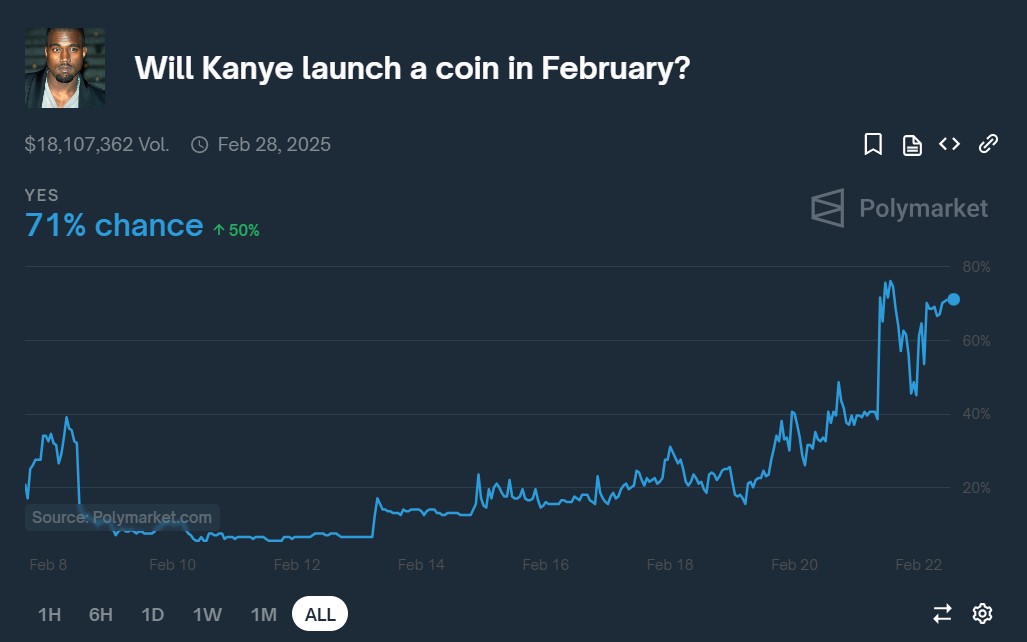Click the clock icon beside Feb 28 date
Image resolution: width=1027 pixels, height=642 pixels.
[x=198, y=144]
